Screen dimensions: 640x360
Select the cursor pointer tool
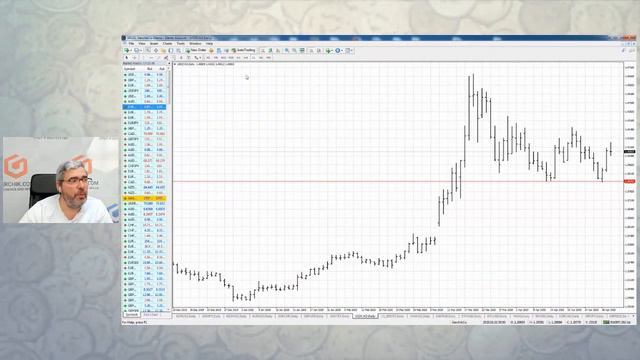[127, 58]
